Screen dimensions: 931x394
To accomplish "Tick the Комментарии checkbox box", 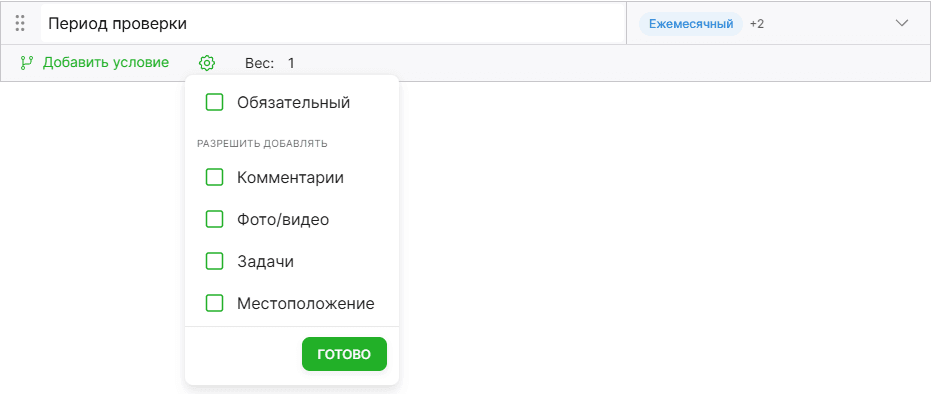I will pos(214,177).
